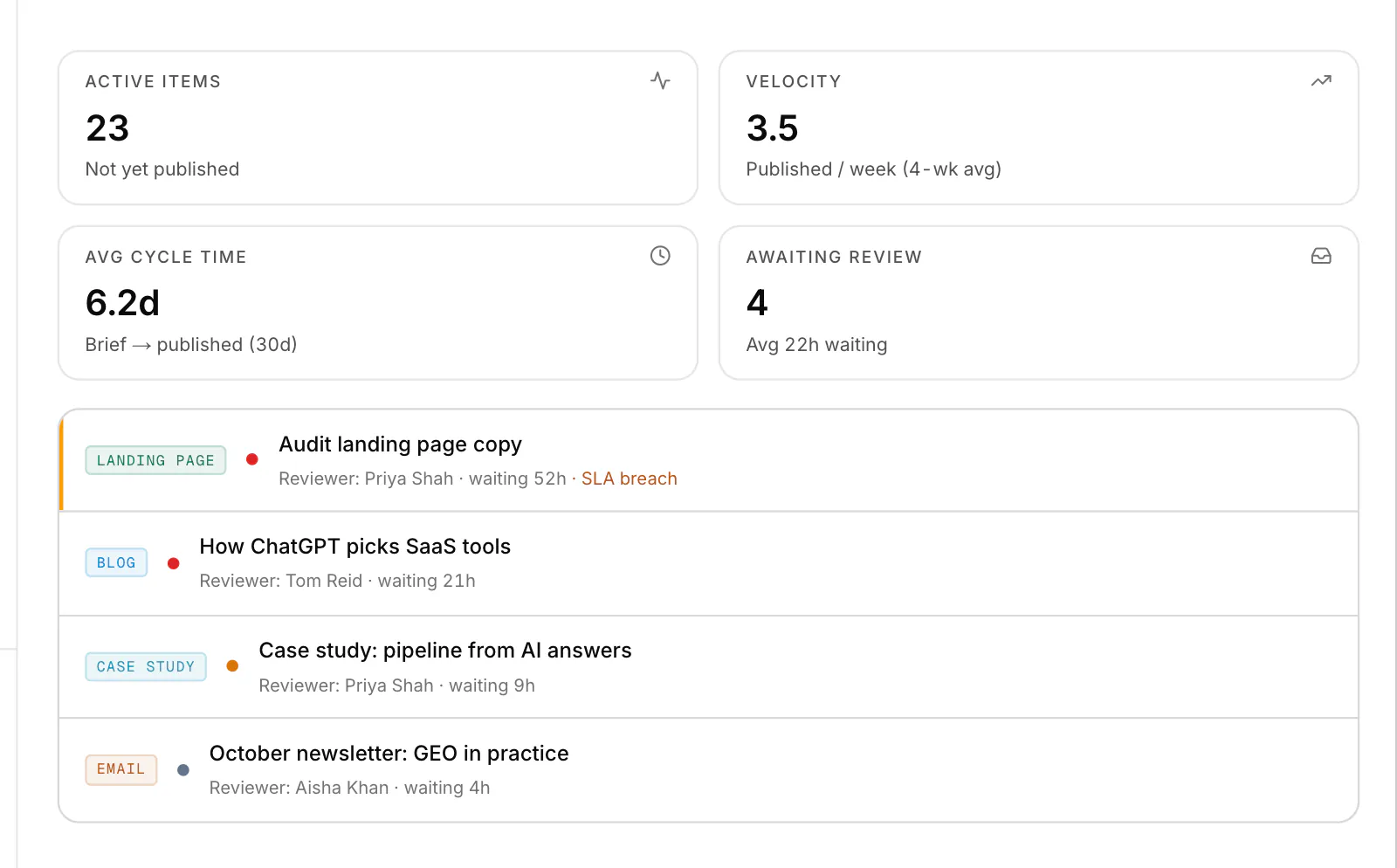Click the Active Items value 23
Image resolution: width=1397 pixels, height=868 pixels.
pyautogui.click(x=107, y=128)
